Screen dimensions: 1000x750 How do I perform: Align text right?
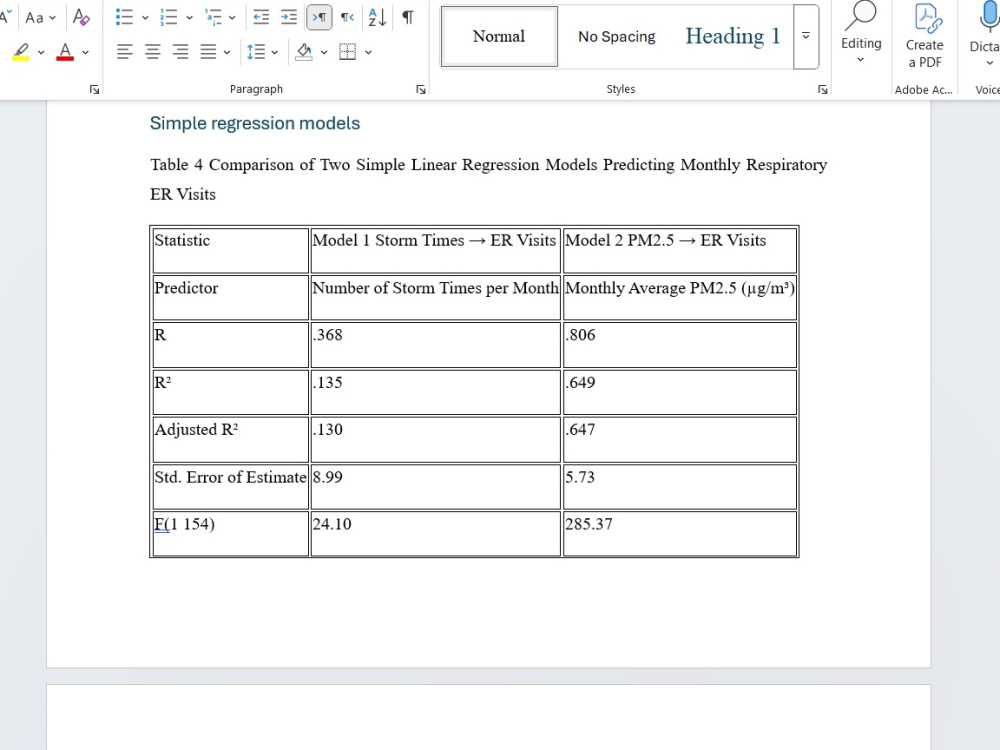(x=180, y=52)
